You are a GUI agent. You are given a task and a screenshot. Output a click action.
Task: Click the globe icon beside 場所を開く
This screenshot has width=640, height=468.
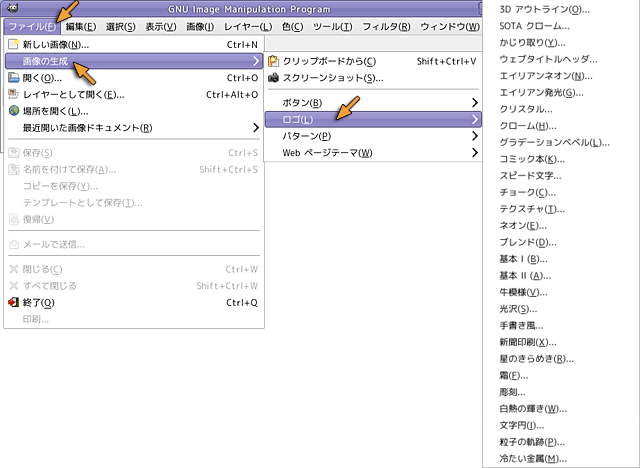point(13,111)
